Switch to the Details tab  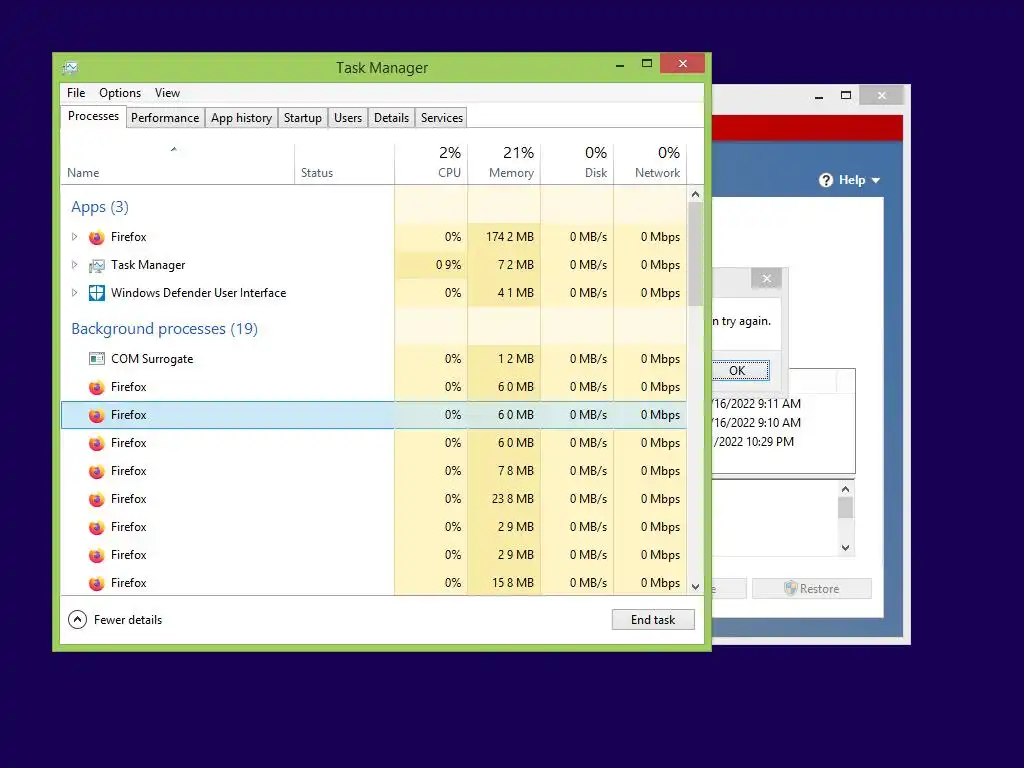click(x=391, y=118)
